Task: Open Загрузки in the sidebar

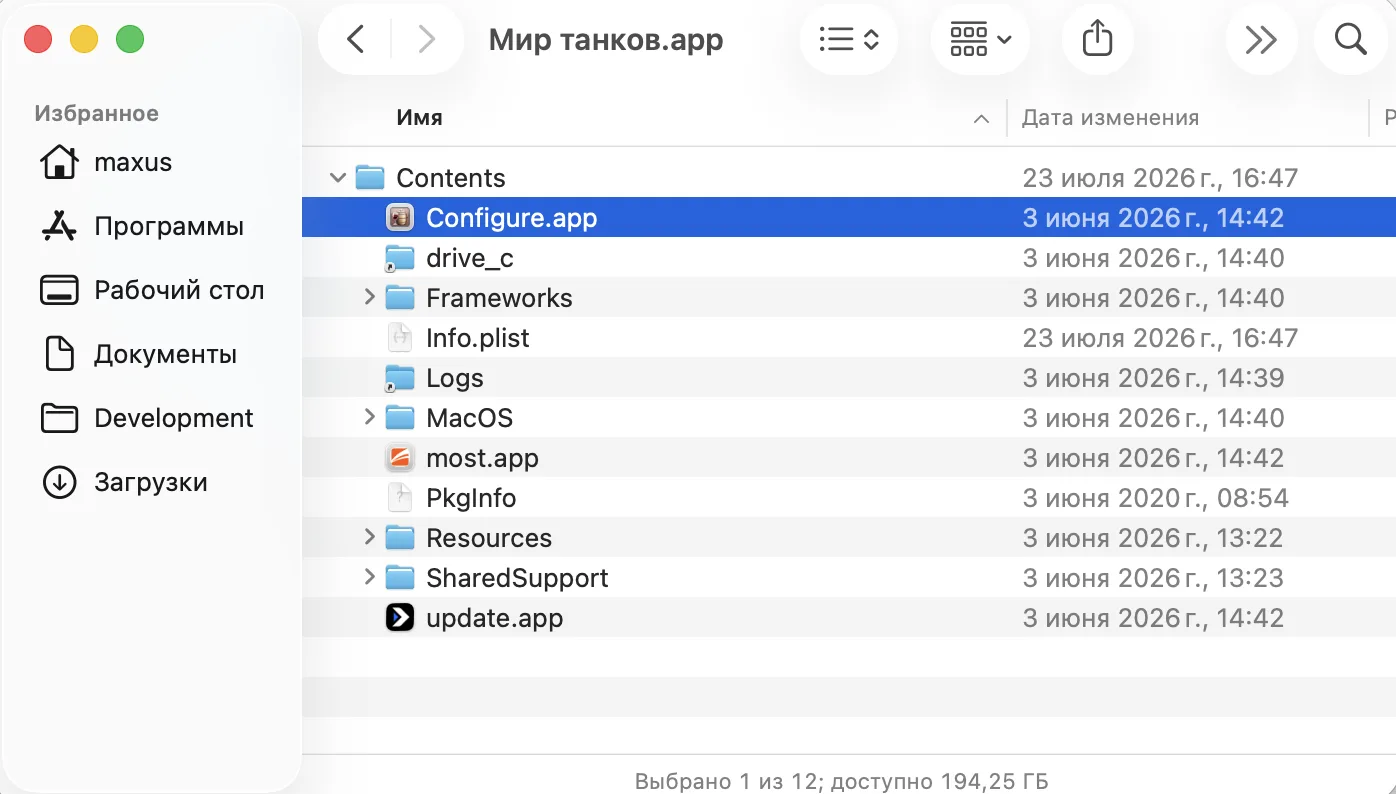Action: (x=150, y=482)
